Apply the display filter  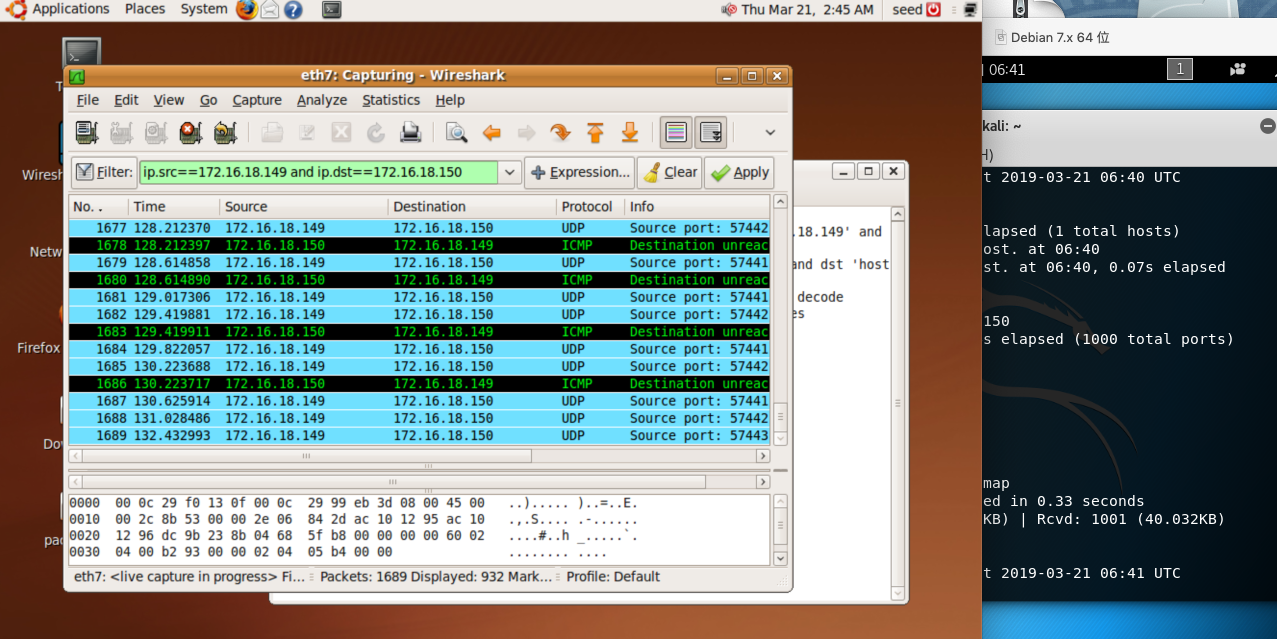(x=739, y=172)
